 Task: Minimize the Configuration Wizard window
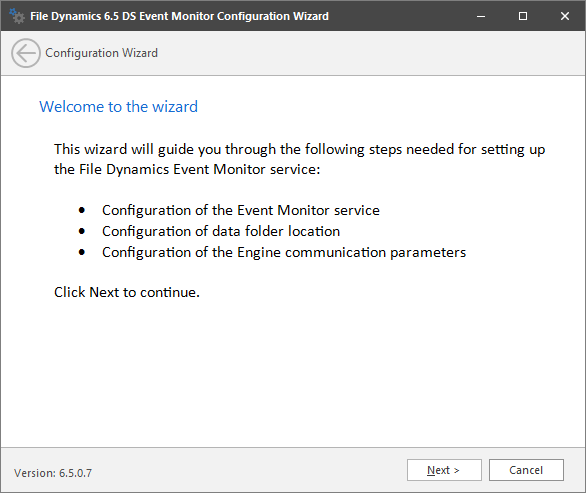(x=481, y=16)
